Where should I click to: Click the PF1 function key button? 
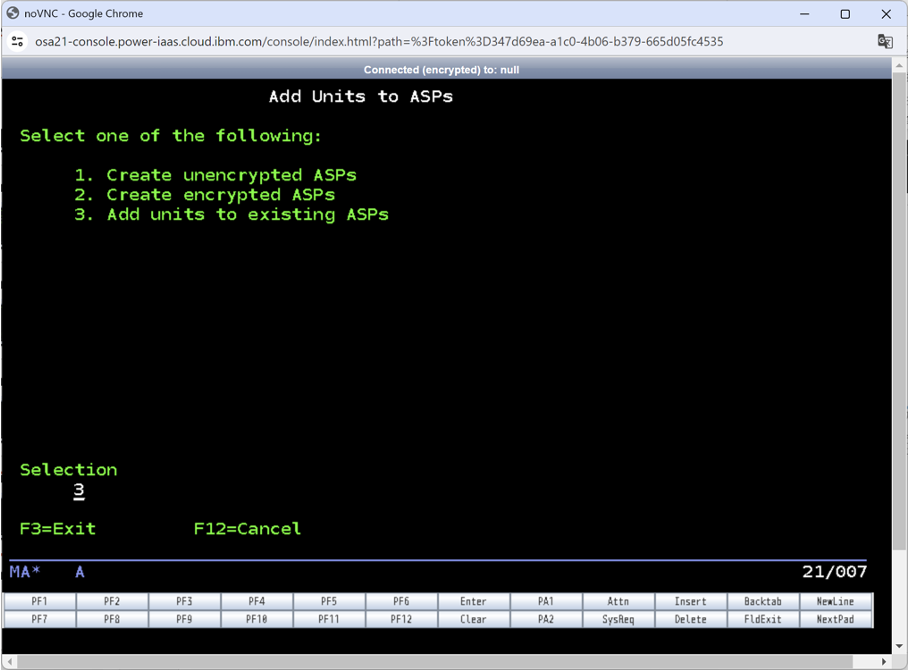[x=39, y=601]
